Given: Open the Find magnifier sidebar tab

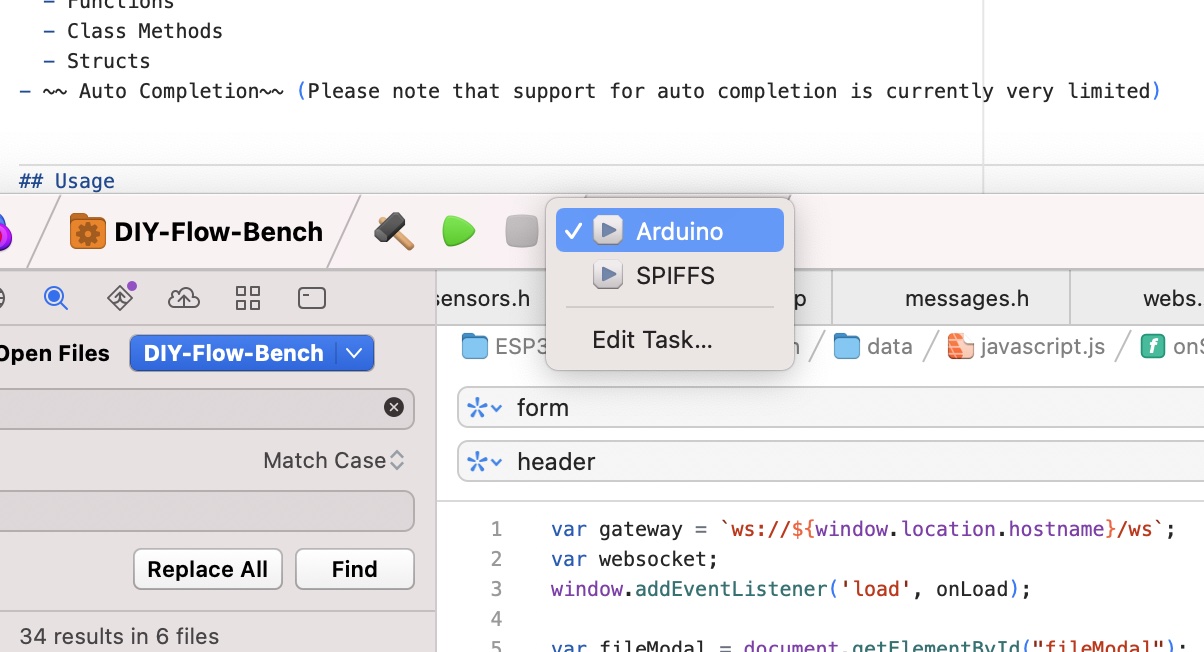Looking at the screenshot, I should (x=55, y=297).
